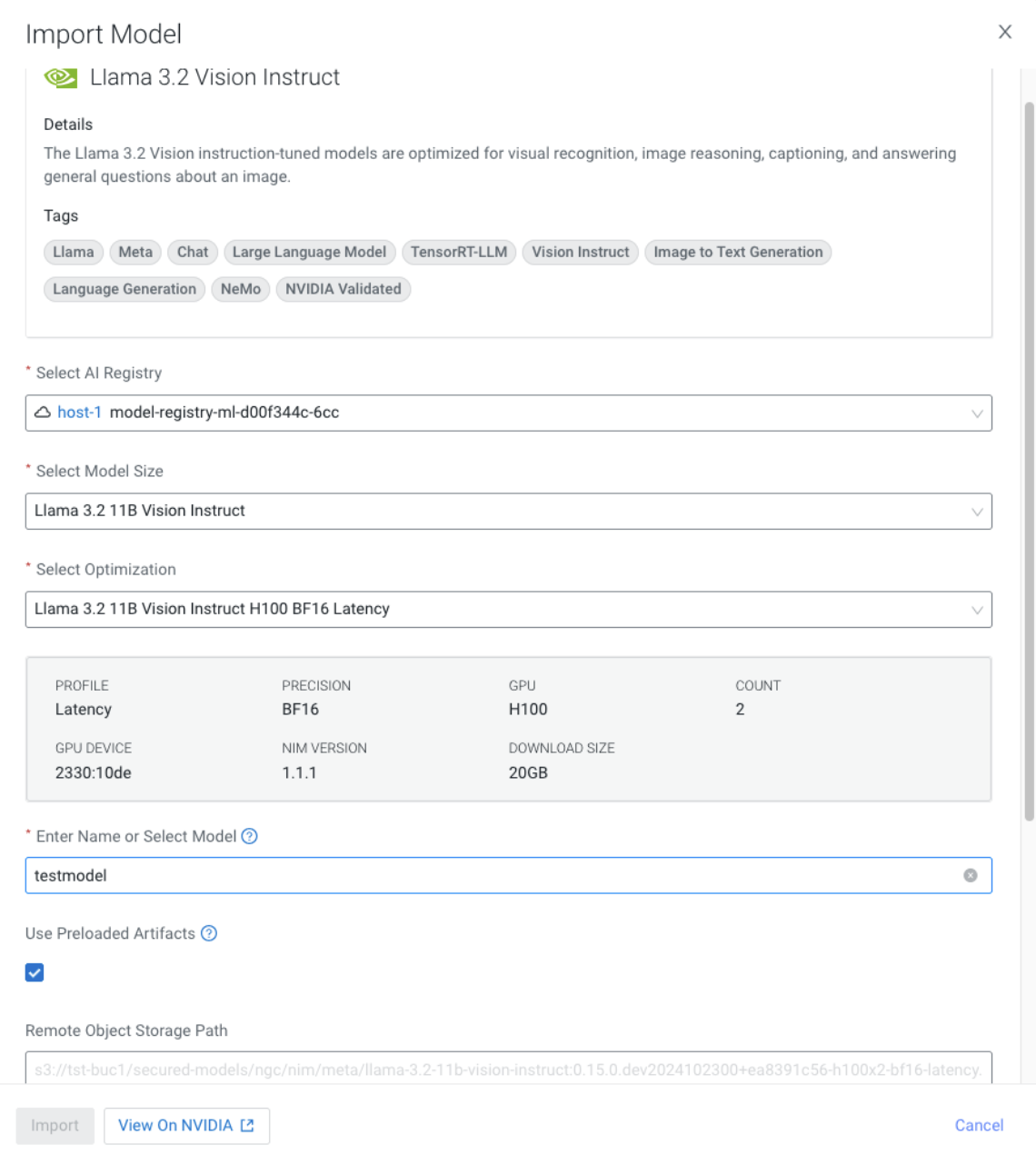The image size is (1036, 1165).
Task: Click the cloud icon in AI Registry field
Action: [43, 413]
